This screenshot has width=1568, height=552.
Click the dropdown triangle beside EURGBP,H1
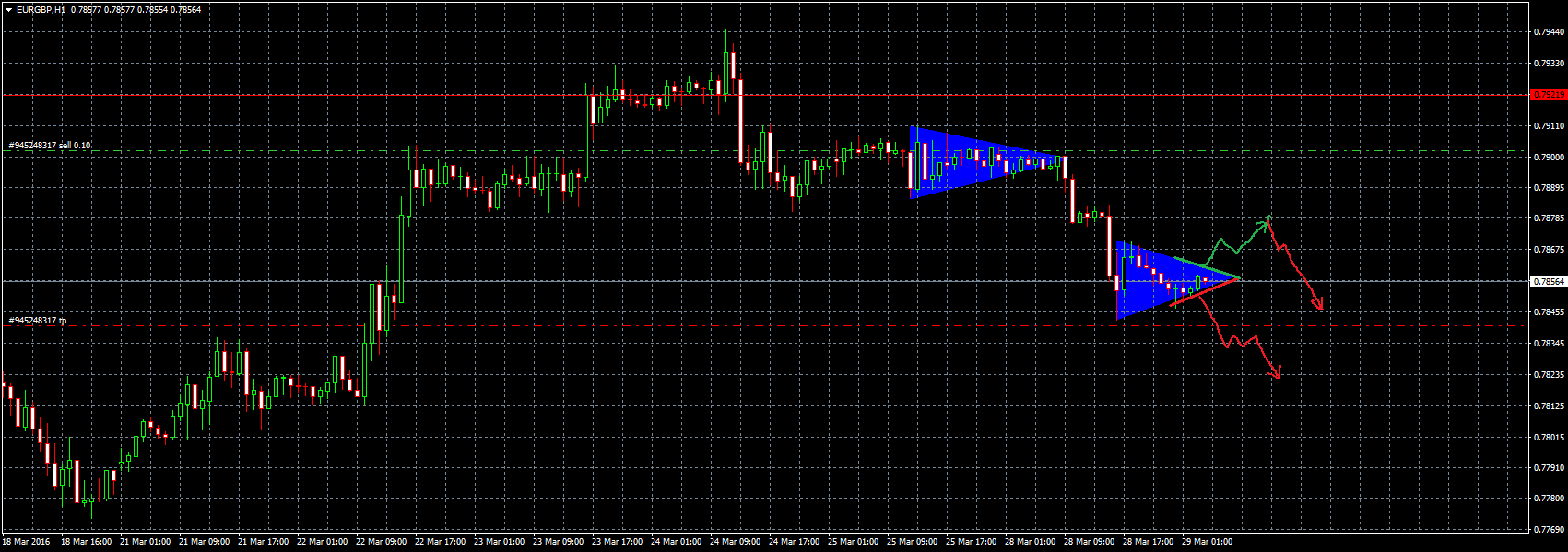tap(9, 9)
